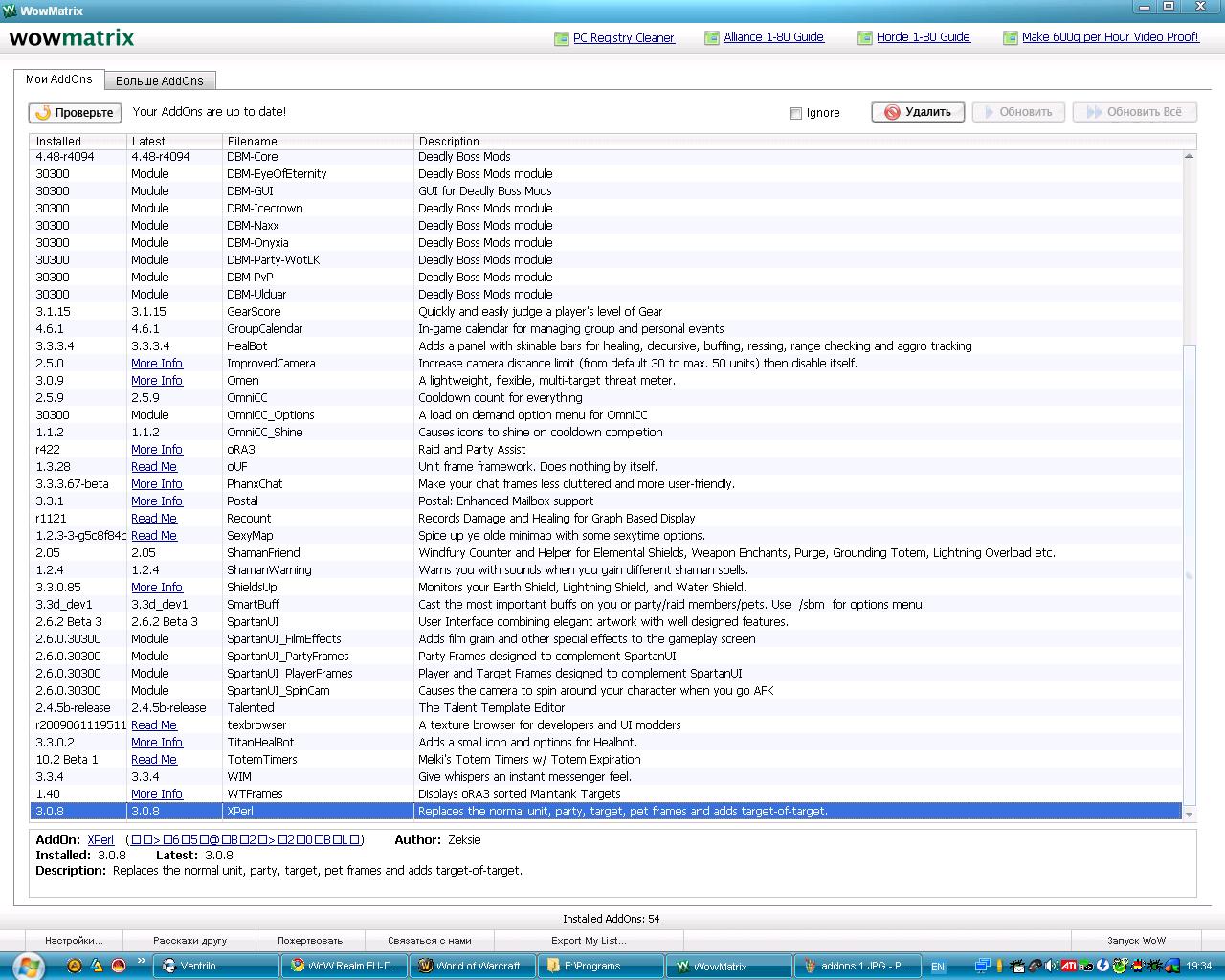
Task: Click the WowMatrix logo in the header
Action: (x=72, y=38)
